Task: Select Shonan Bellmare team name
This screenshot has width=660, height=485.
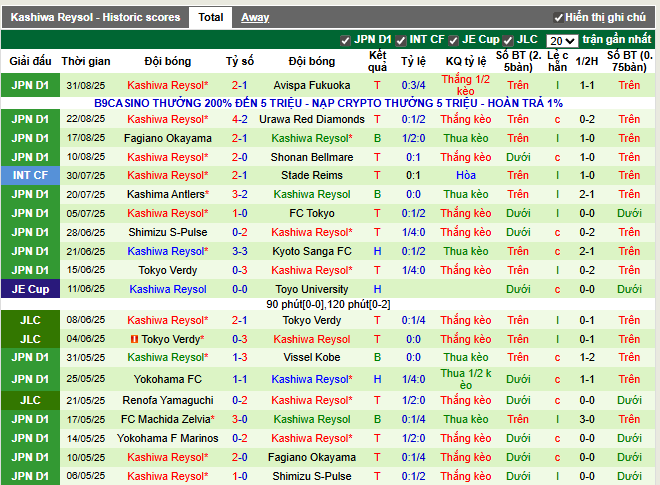Action: click(311, 157)
